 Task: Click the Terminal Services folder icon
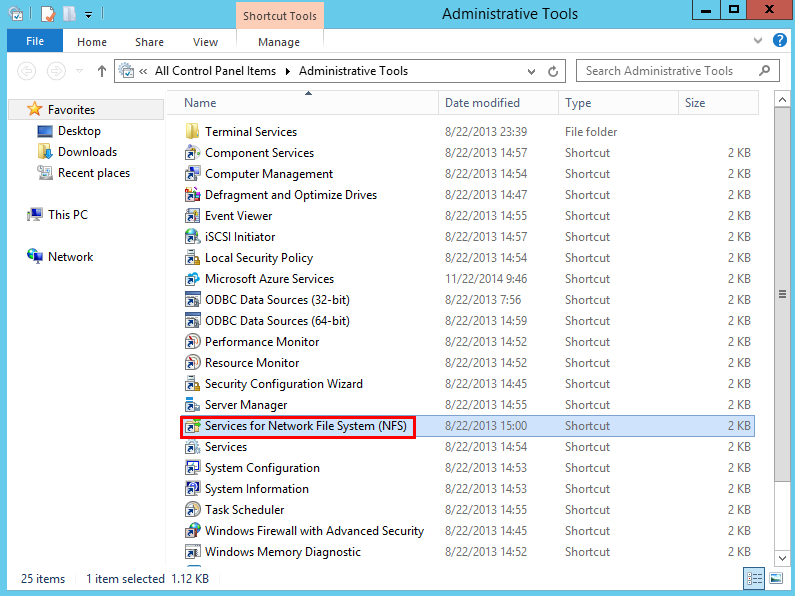tap(192, 132)
